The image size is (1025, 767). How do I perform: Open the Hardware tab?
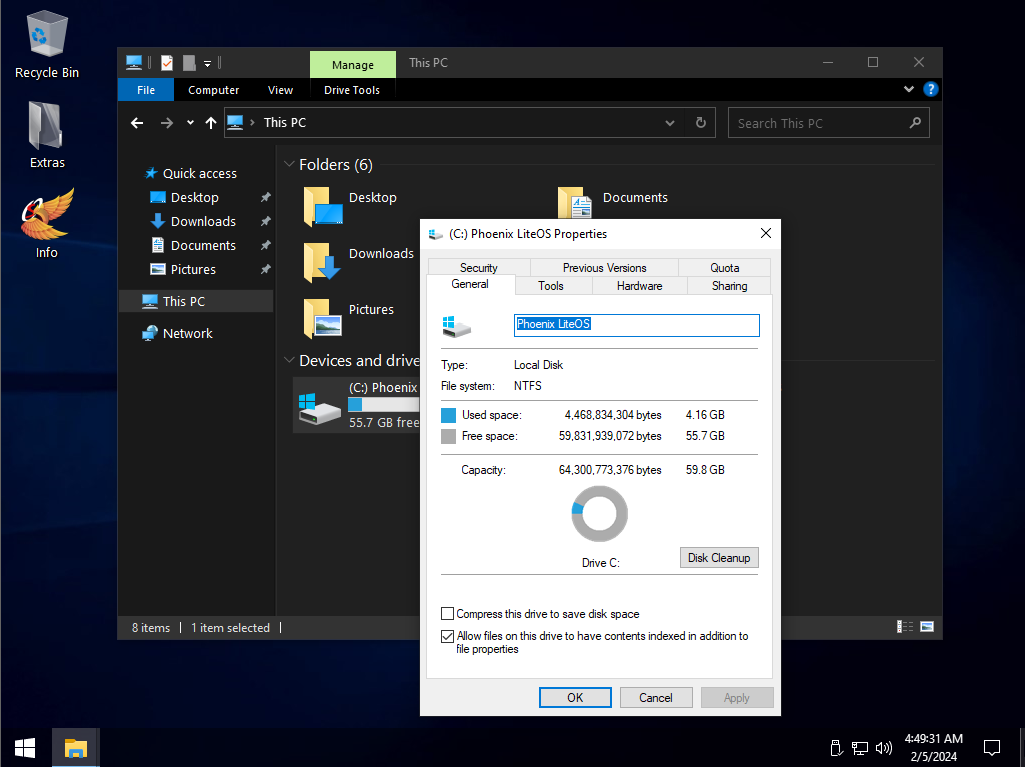pos(639,285)
